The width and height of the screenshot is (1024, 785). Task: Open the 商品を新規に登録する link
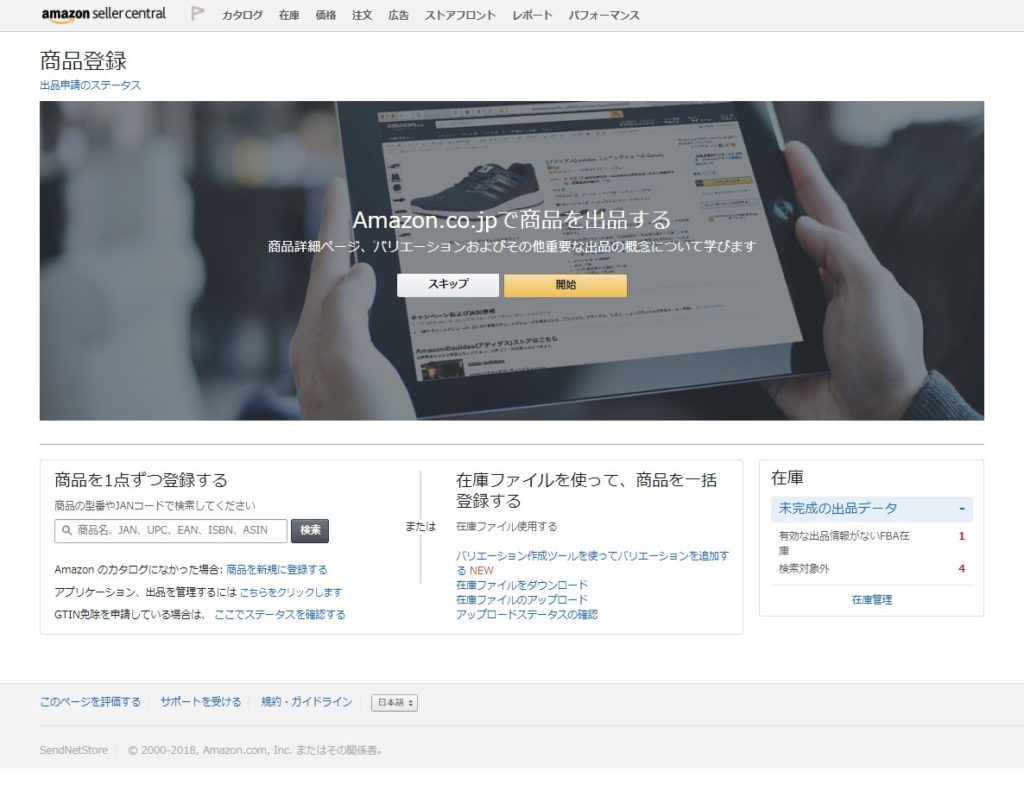point(277,569)
